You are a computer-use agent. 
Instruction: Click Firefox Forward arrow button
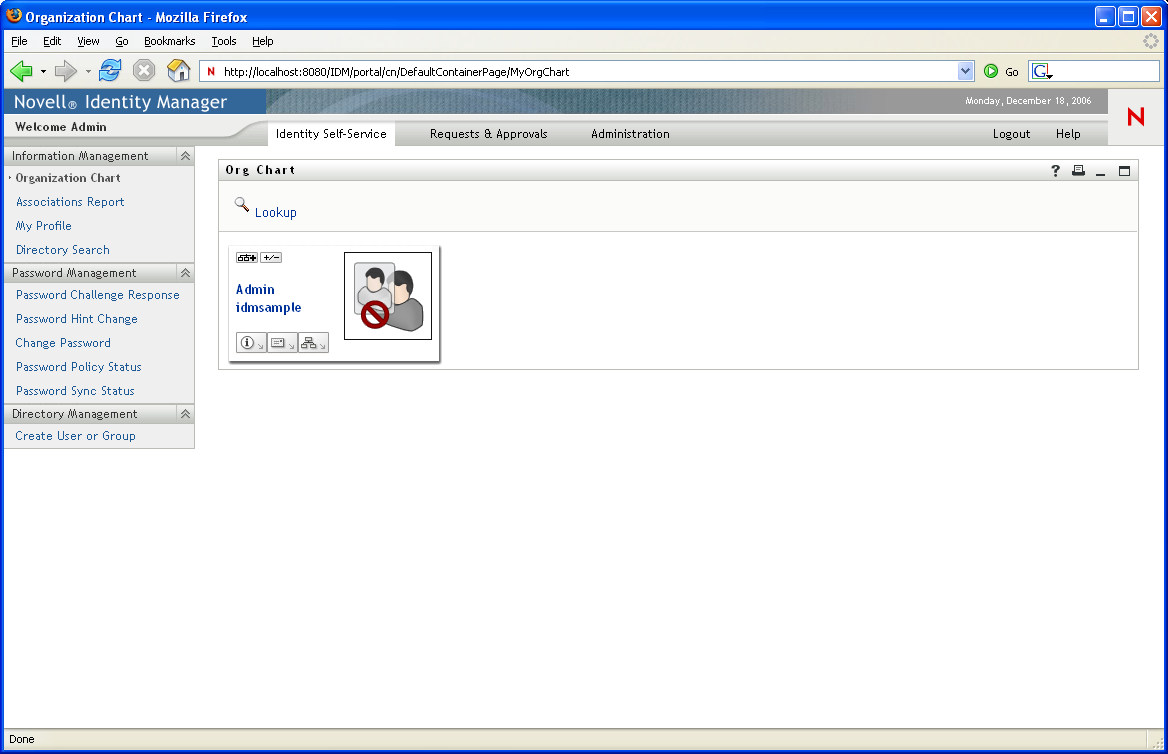pos(66,71)
